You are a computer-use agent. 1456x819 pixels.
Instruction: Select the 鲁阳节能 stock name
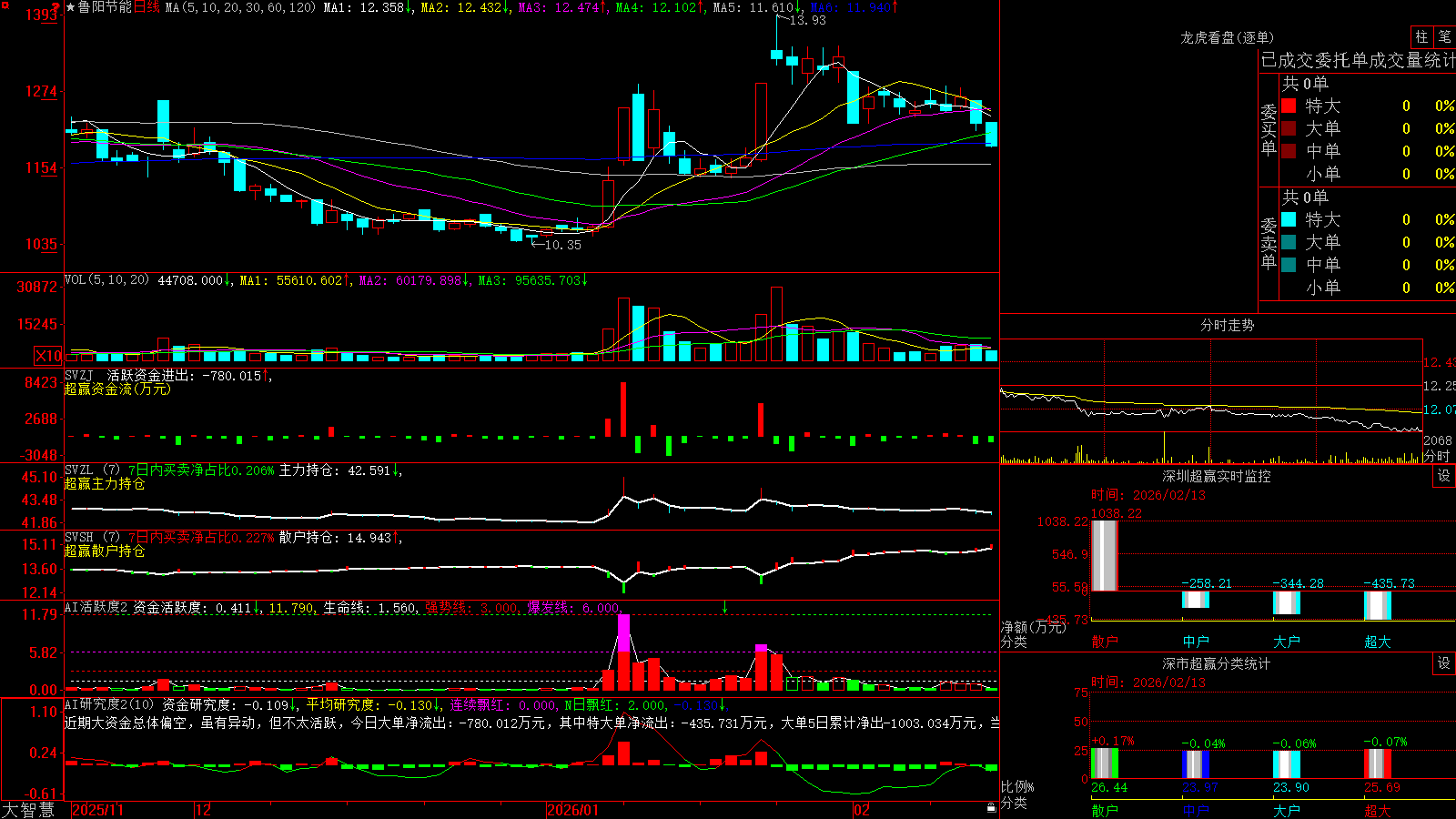[105, 7]
